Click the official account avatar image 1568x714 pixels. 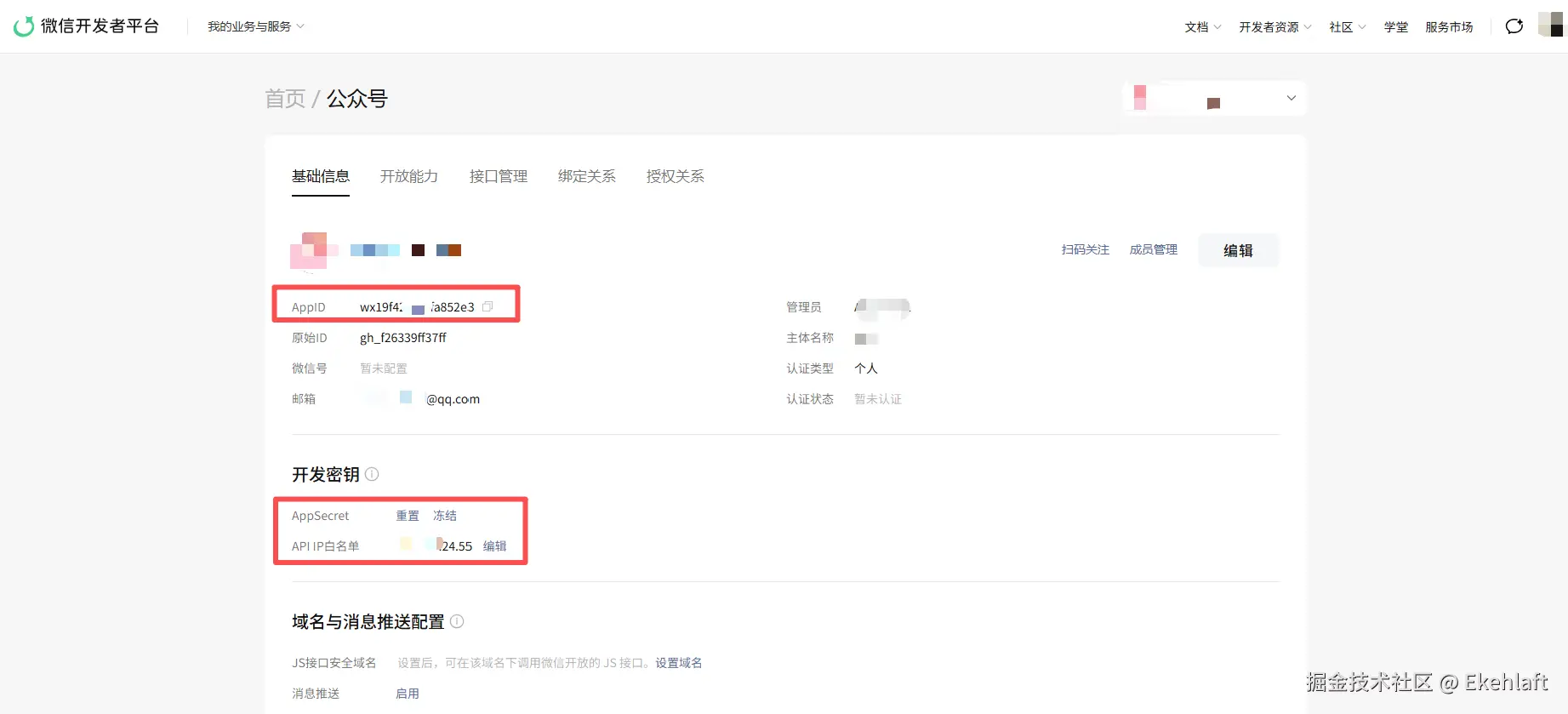point(314,250)
